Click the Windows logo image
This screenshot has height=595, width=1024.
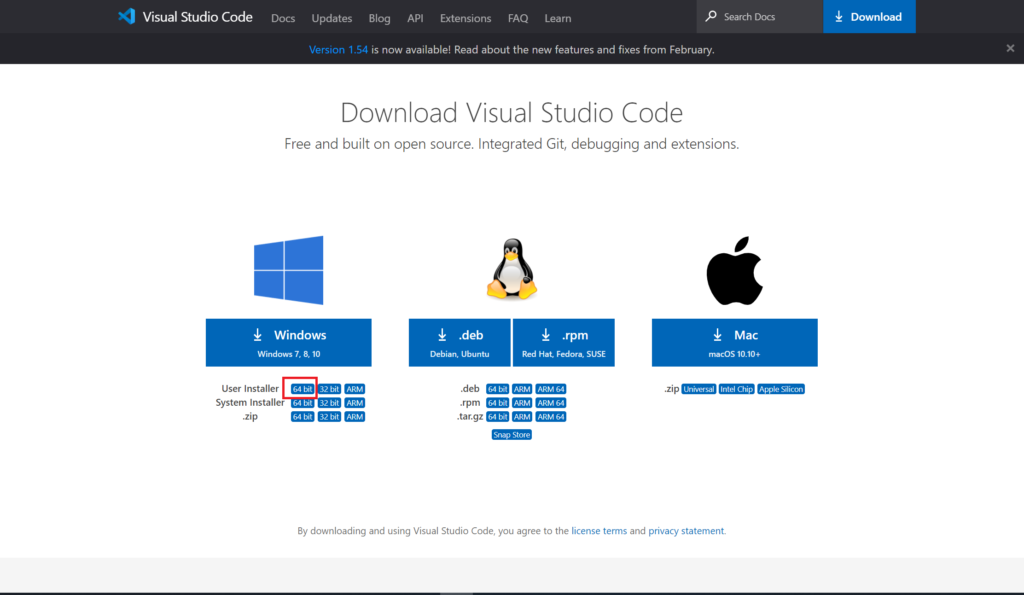pyautogui.click(x=289, y=270)
